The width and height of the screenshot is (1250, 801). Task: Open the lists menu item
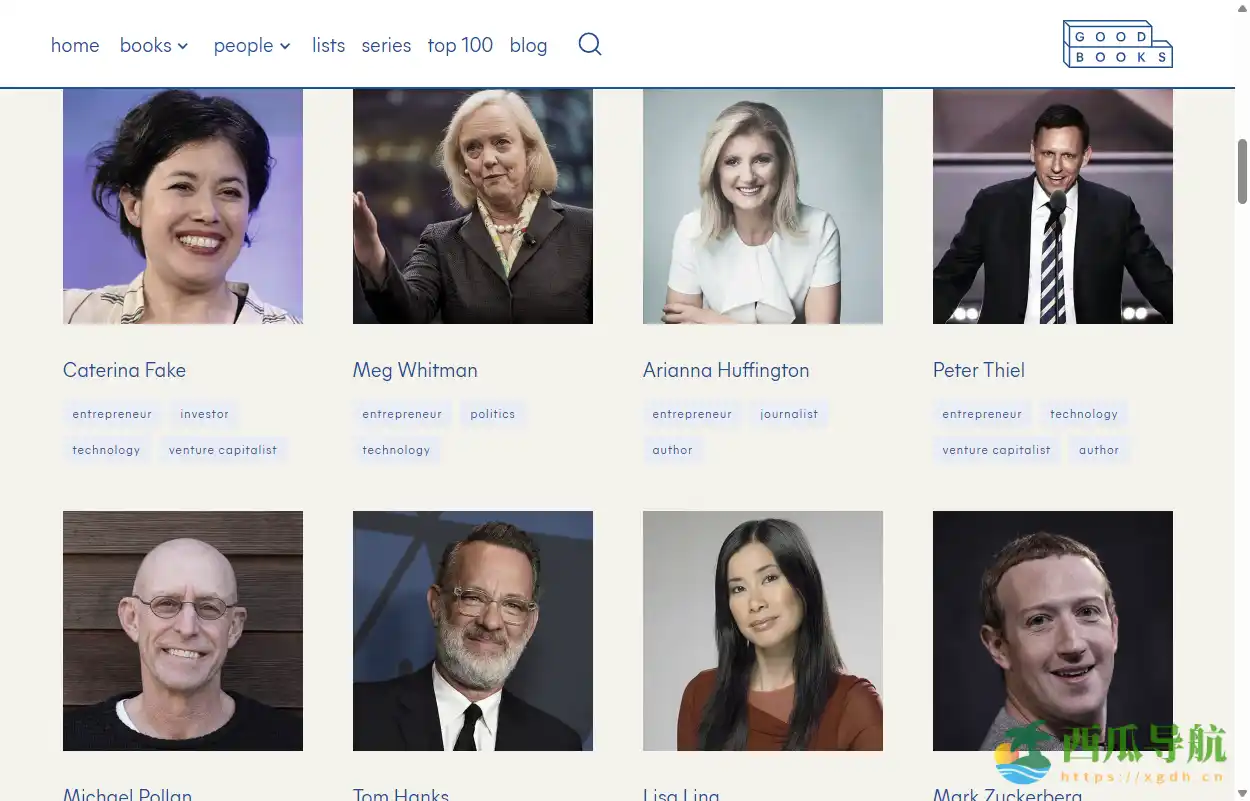[x=328, y=45]
